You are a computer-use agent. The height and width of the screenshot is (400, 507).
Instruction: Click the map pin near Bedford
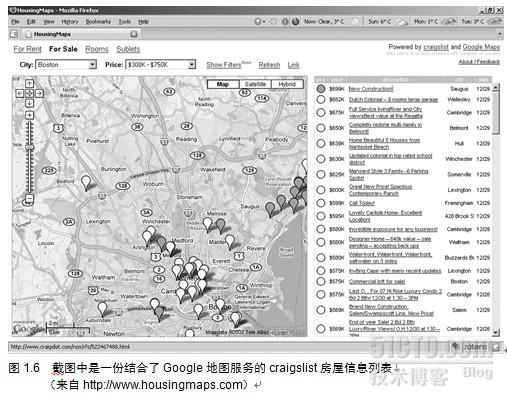pyautogui.click(x=86, y=183)
